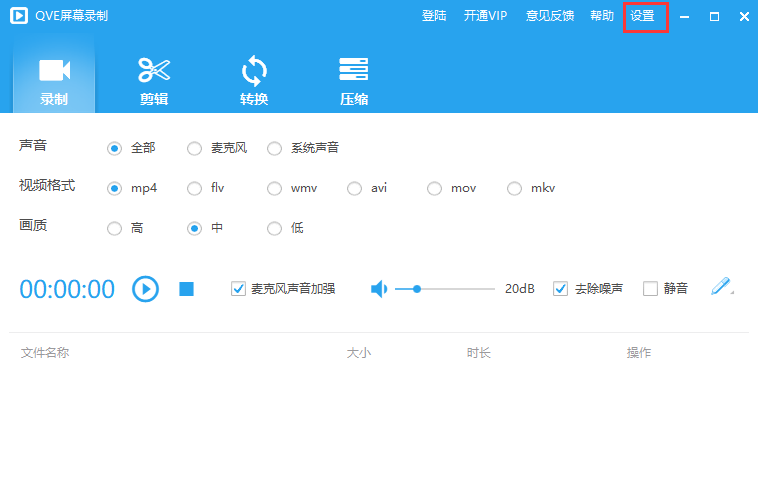Open the 帮助 help menu
Viewport: 758px width, 482px height.
pos(602,16)
